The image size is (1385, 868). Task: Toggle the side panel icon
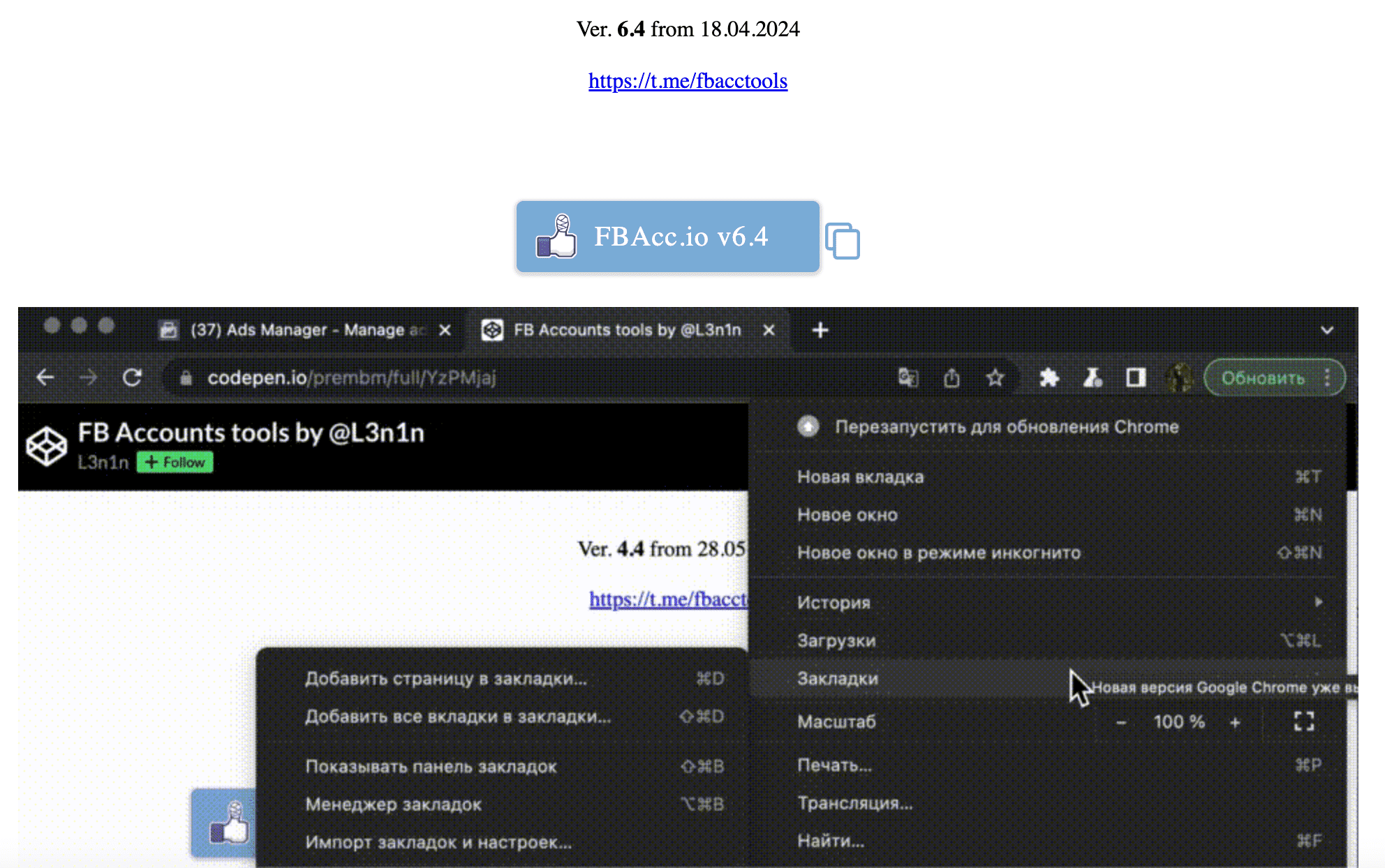(1136, 377)
